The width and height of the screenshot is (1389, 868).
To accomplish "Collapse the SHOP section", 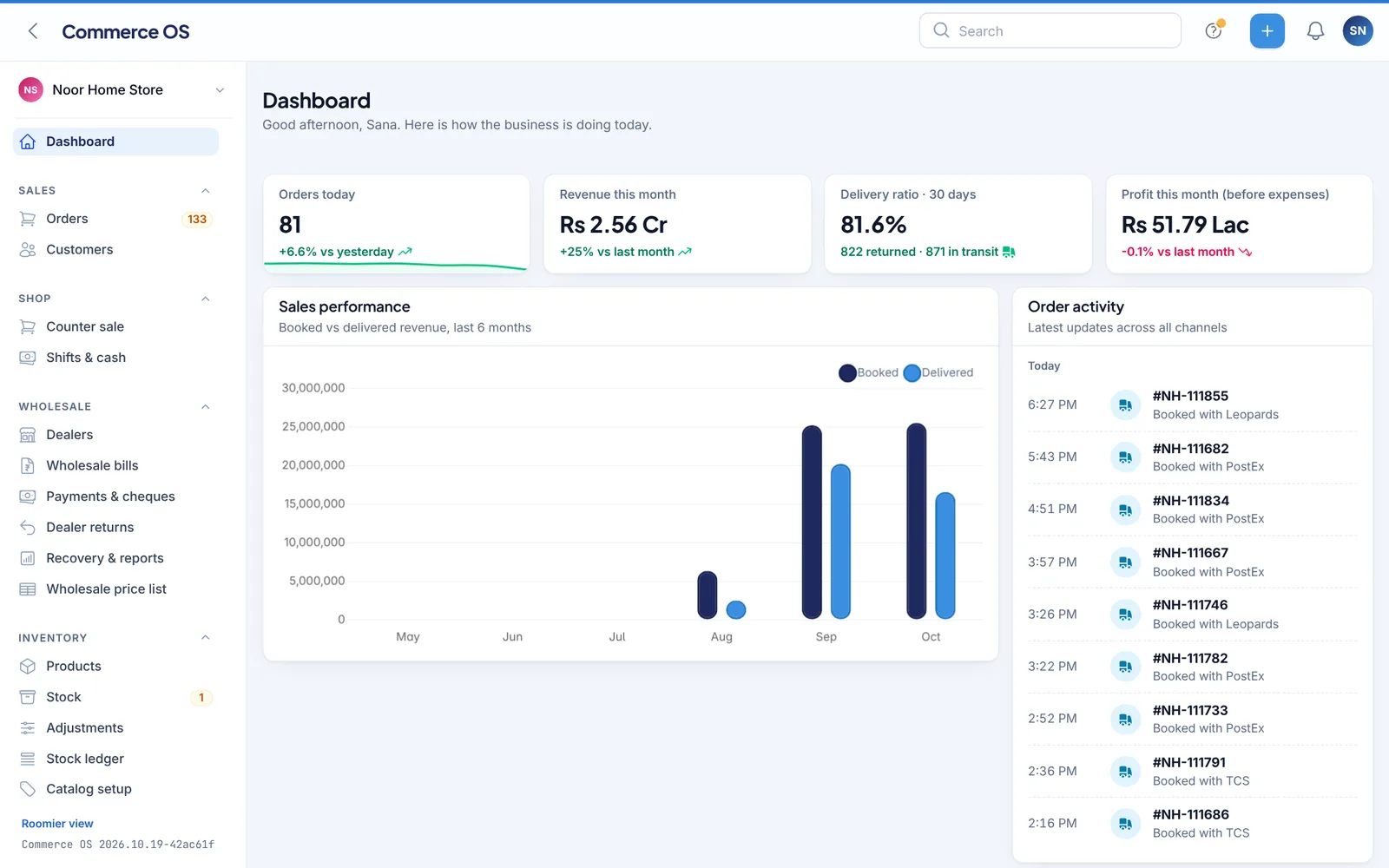I will 206,299.
